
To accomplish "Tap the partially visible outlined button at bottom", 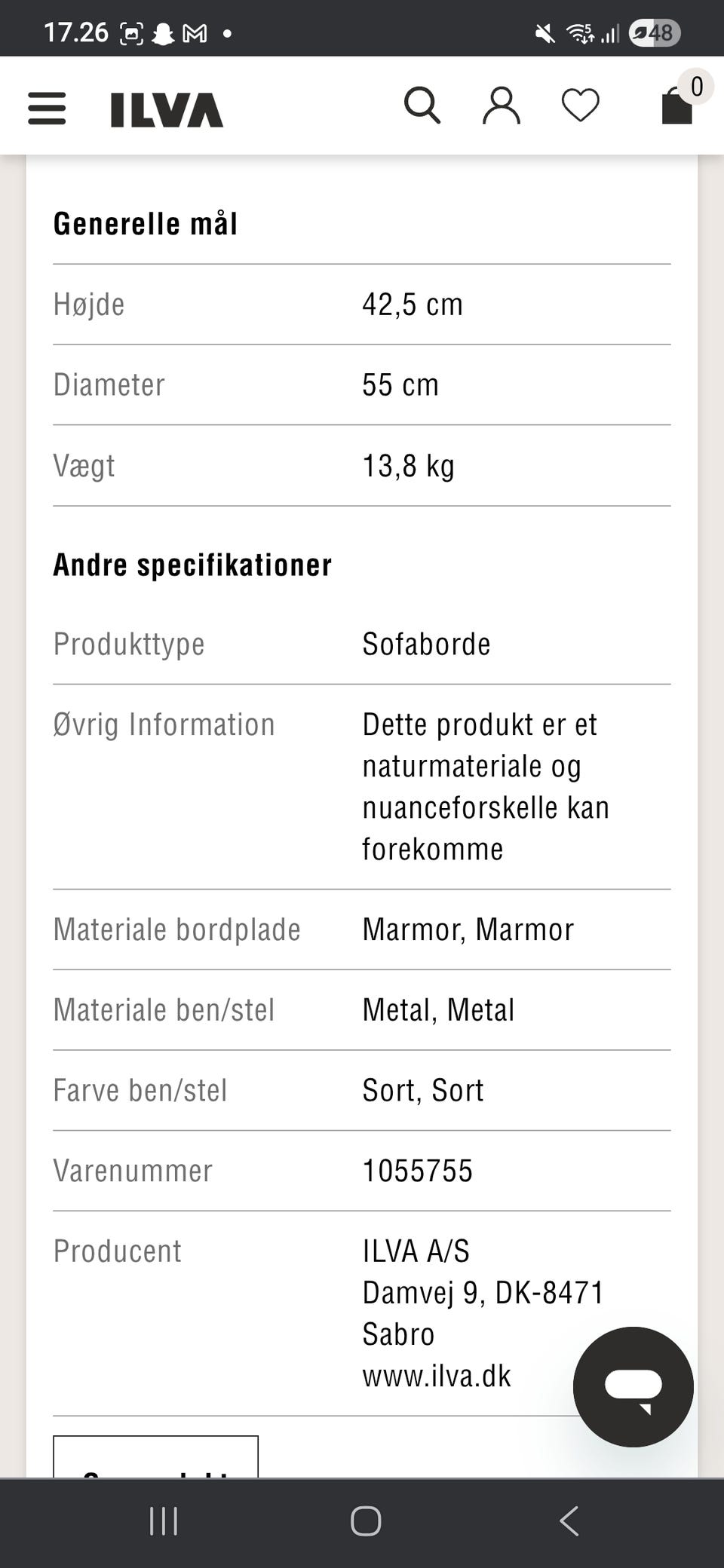I will click(x=155, y=1457).
